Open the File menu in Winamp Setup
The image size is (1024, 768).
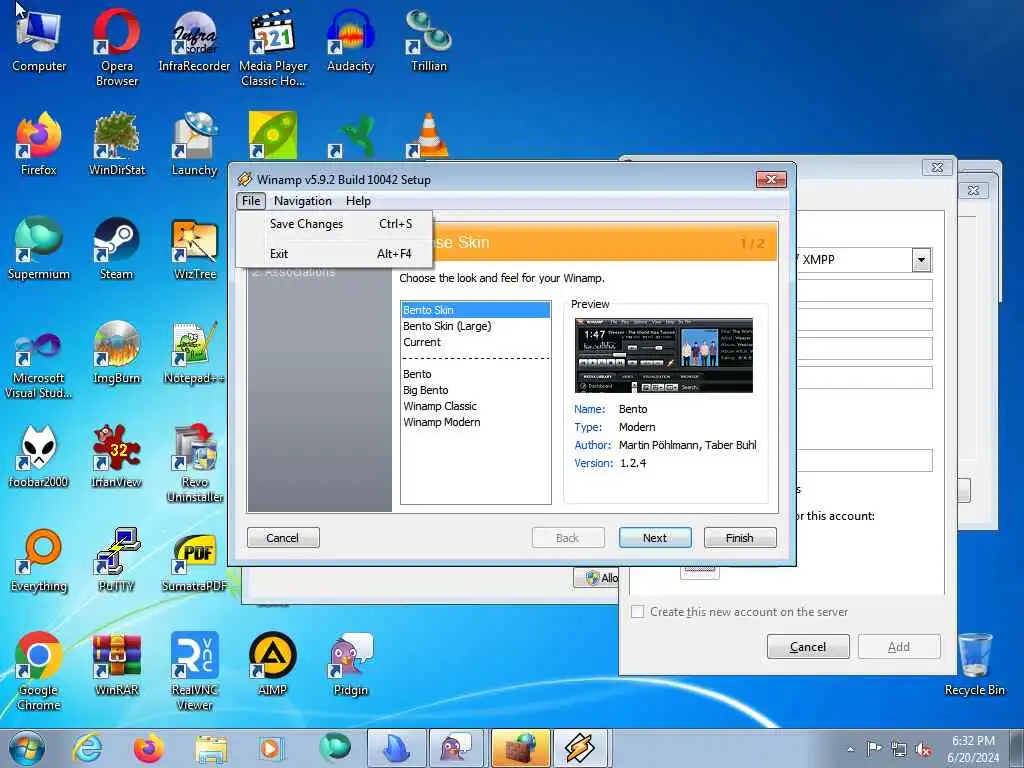point(251,200)
